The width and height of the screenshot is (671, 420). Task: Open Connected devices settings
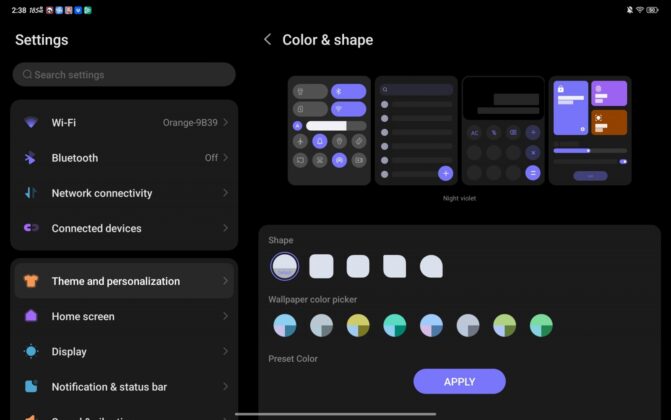(124, 228)
